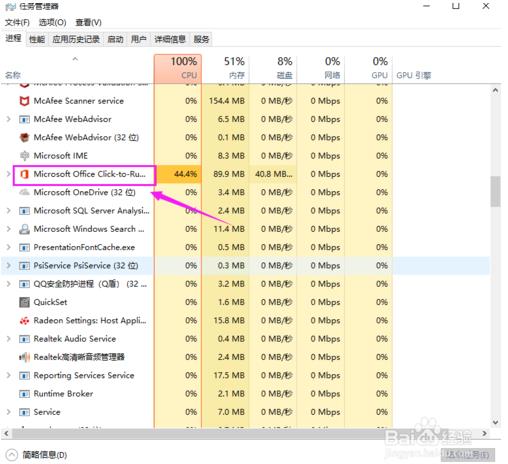
Task: Click the vertical scrollbar up arrow
Action: click(x=495, y=90)
